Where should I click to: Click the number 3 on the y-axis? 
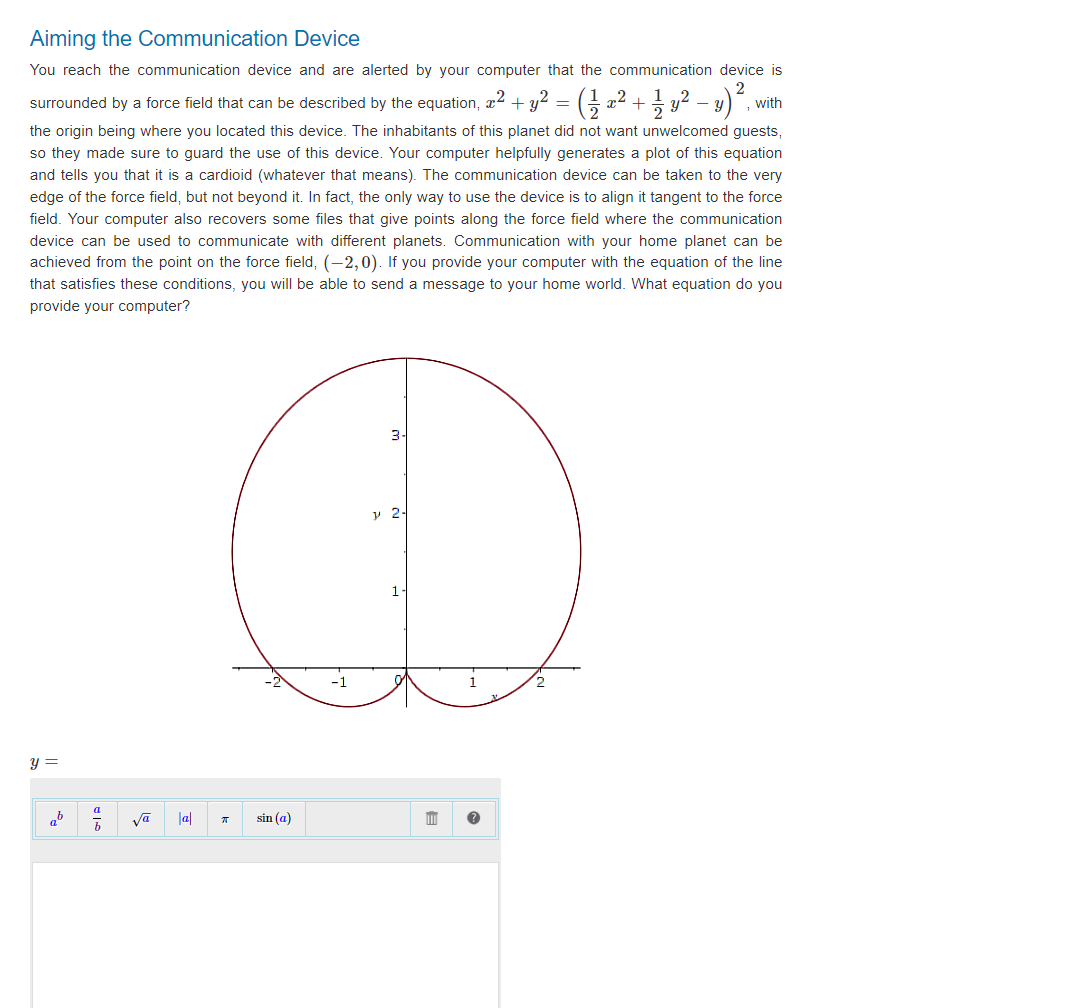394,433
